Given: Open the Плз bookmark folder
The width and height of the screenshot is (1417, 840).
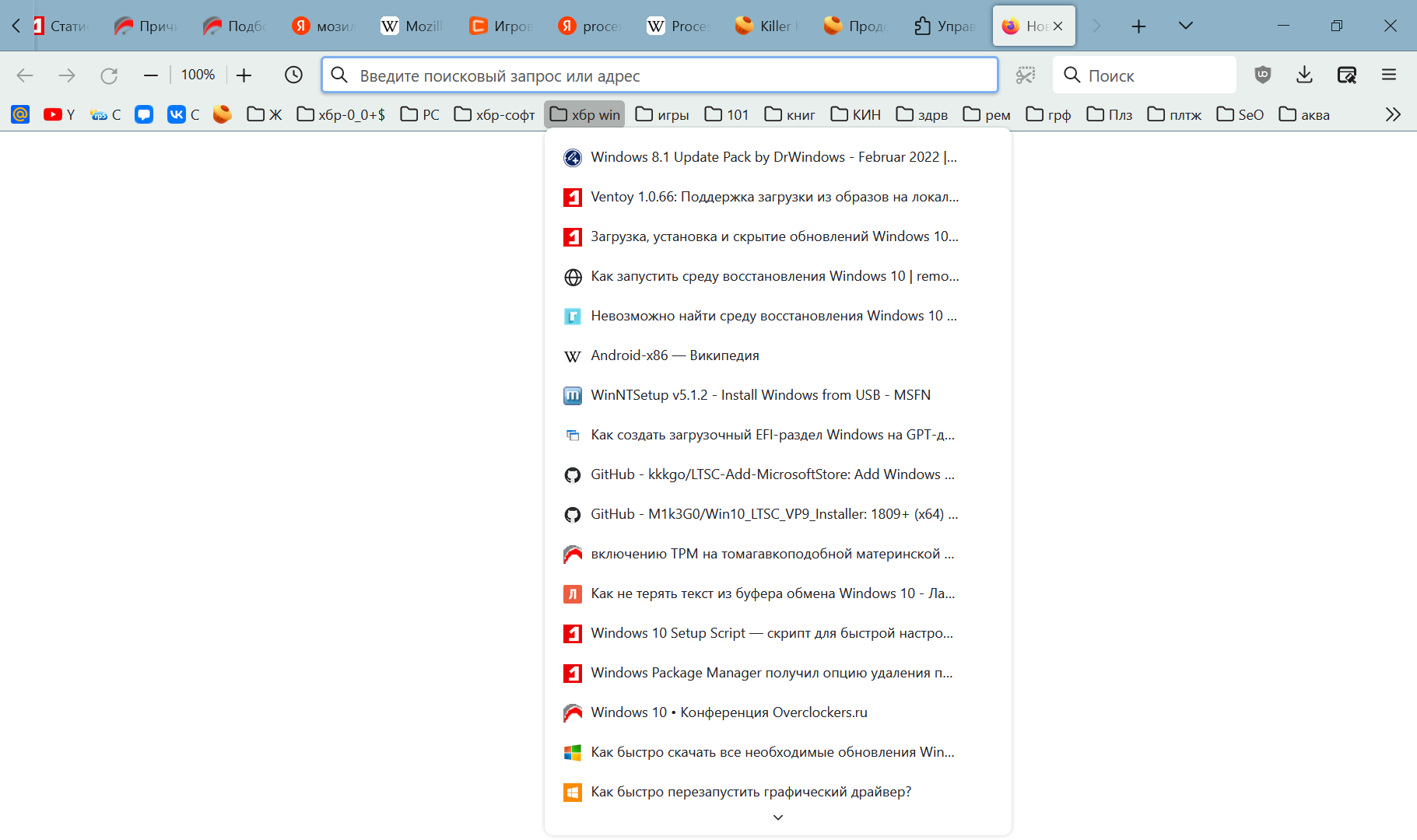Looking at the screenshot, I should click(x=1110, y=114).
